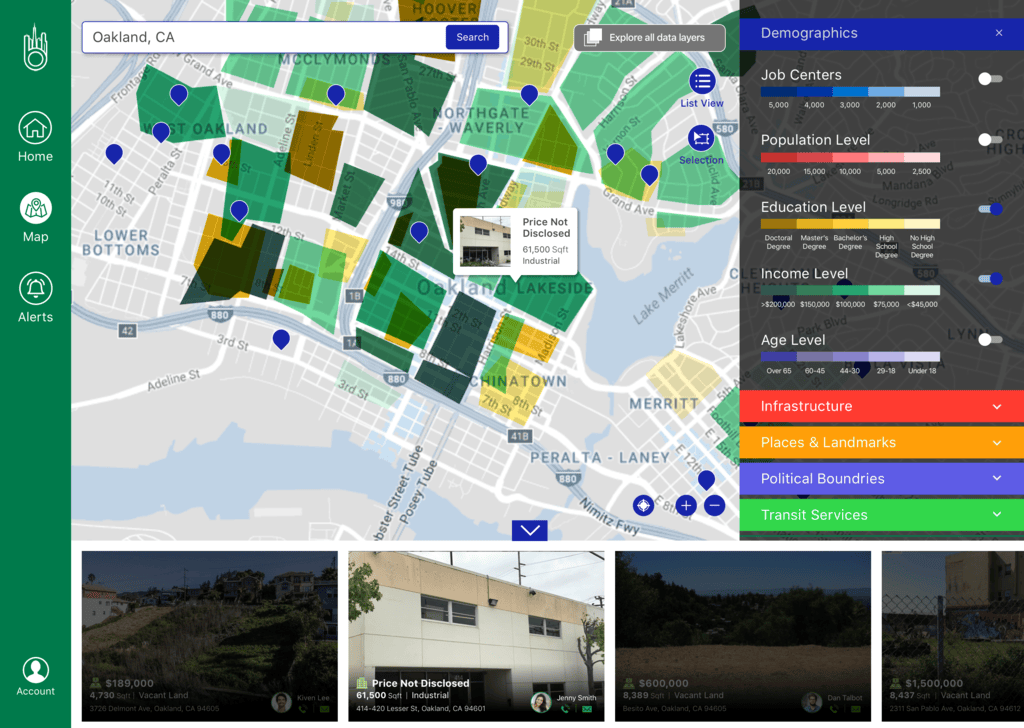1024x728 pixels.
Task: Zoom in with the plus button
Action: coord(686,505)
